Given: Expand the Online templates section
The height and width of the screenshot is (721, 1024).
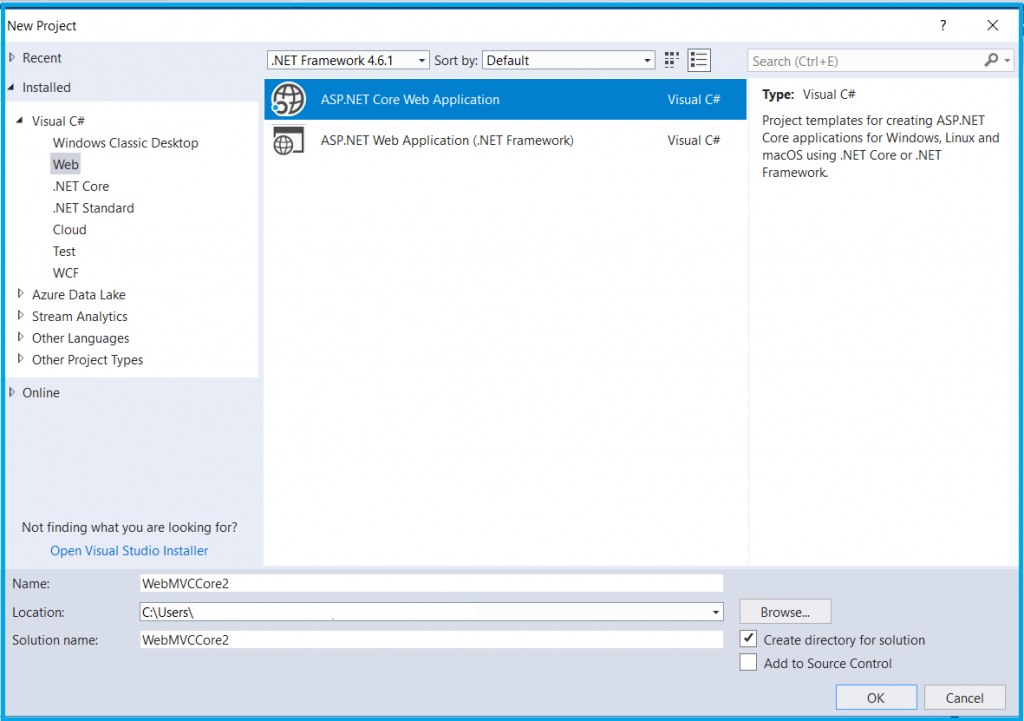Looking at the screenshot, I should coord(12,392).
